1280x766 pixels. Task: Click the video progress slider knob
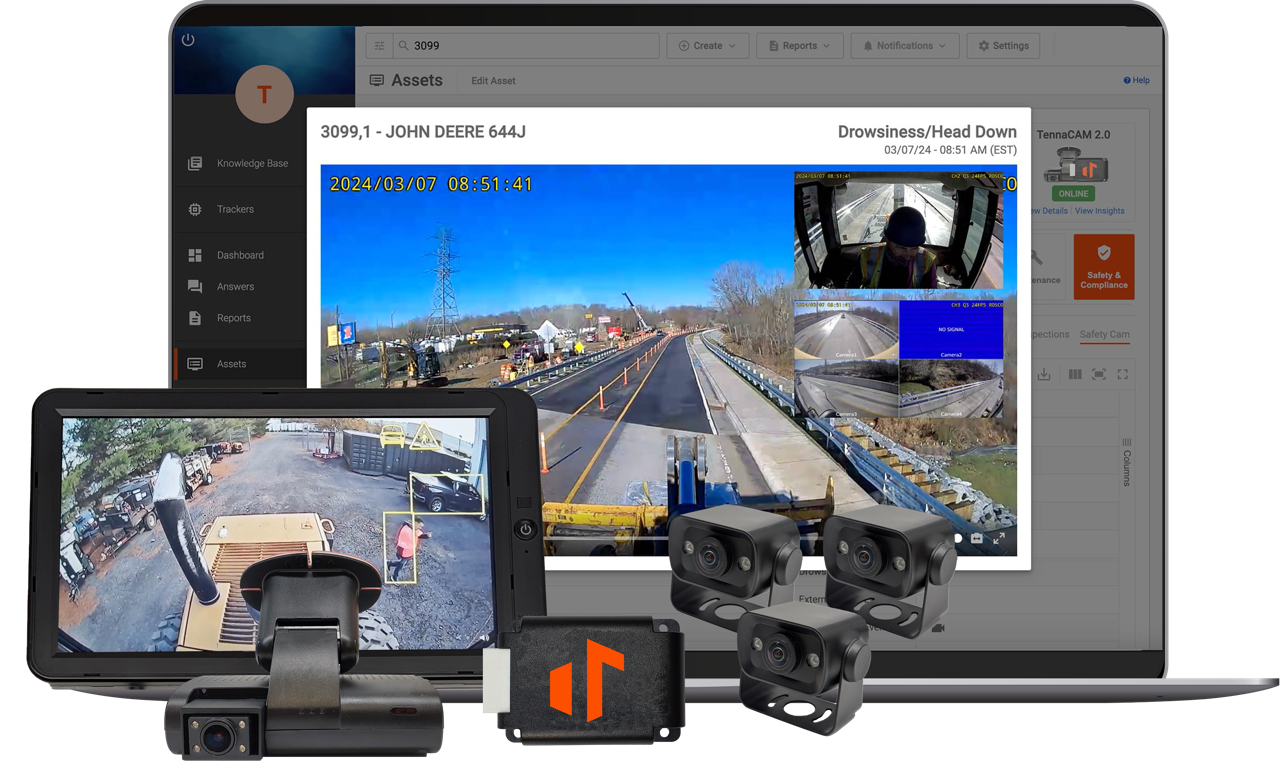pos(957,538)
